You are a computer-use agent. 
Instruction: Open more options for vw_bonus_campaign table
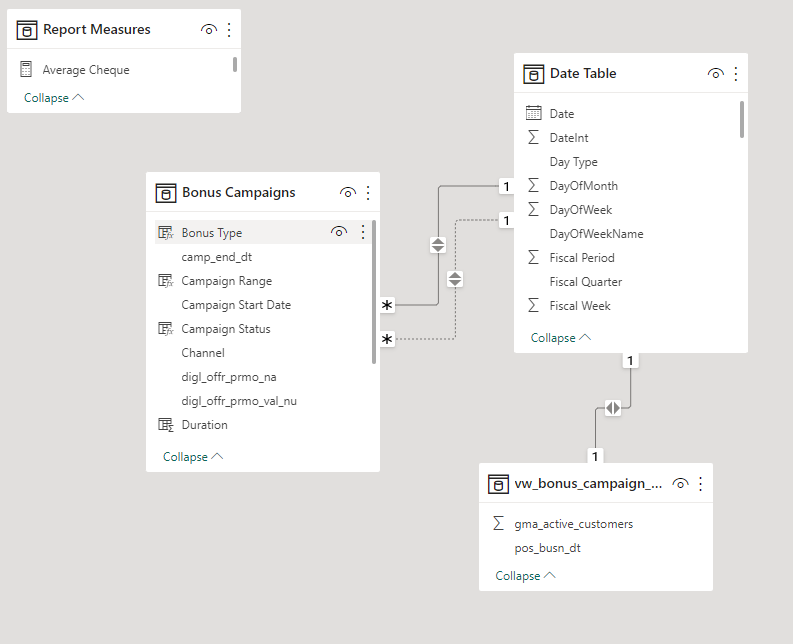(700, 484)
